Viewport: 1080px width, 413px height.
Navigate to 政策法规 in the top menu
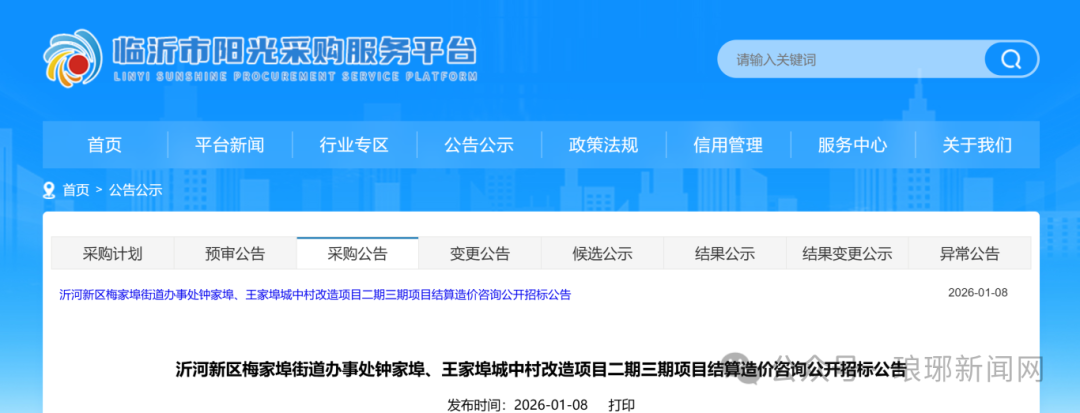click(x=603, y=145)
